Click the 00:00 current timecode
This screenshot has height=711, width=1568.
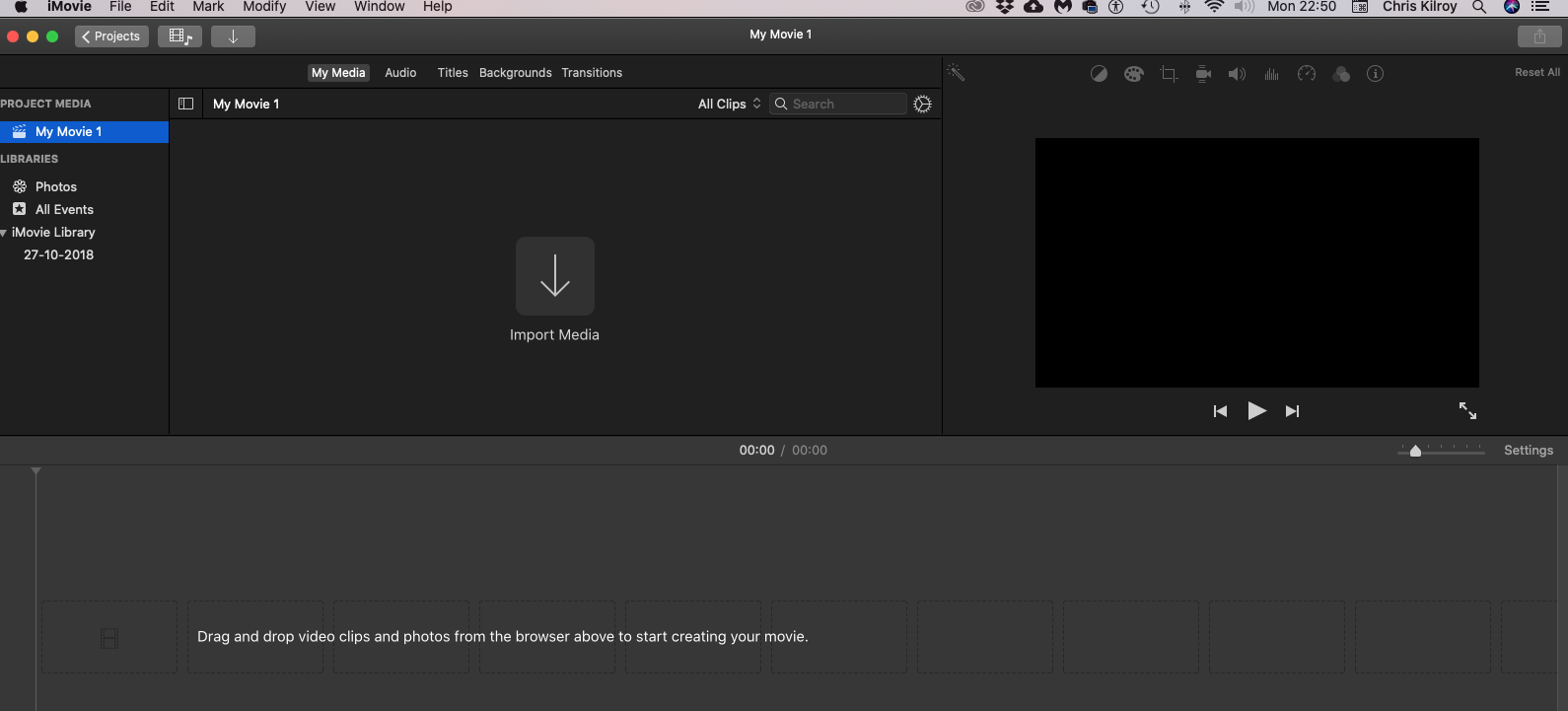coord(757,450)
